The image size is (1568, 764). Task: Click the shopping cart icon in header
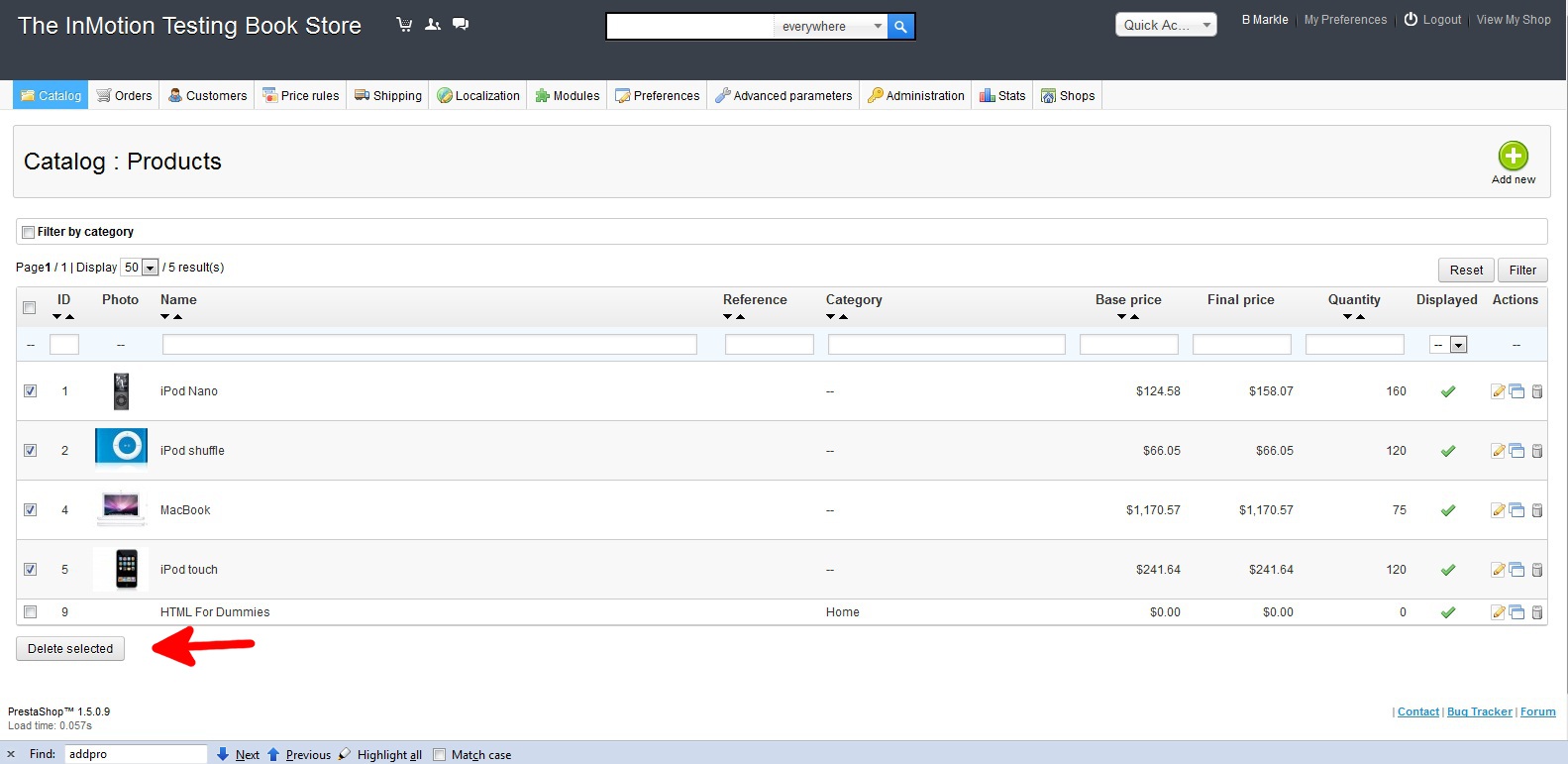coord(404,25)
